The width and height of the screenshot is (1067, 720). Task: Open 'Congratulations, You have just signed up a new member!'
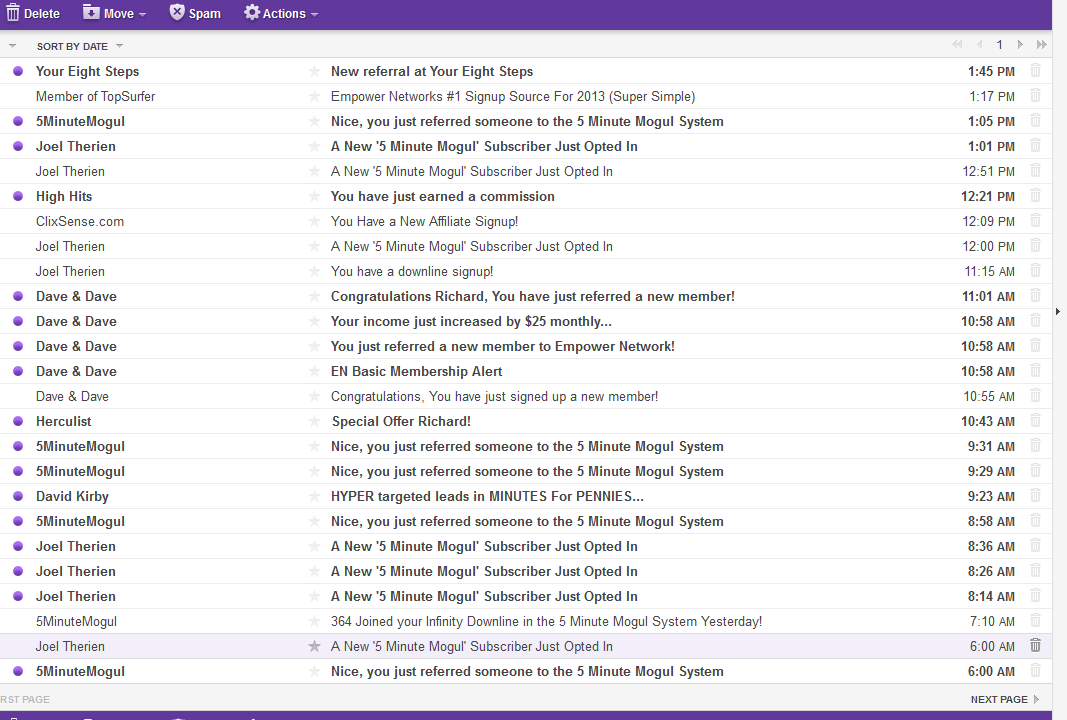(x=494, y=396)
